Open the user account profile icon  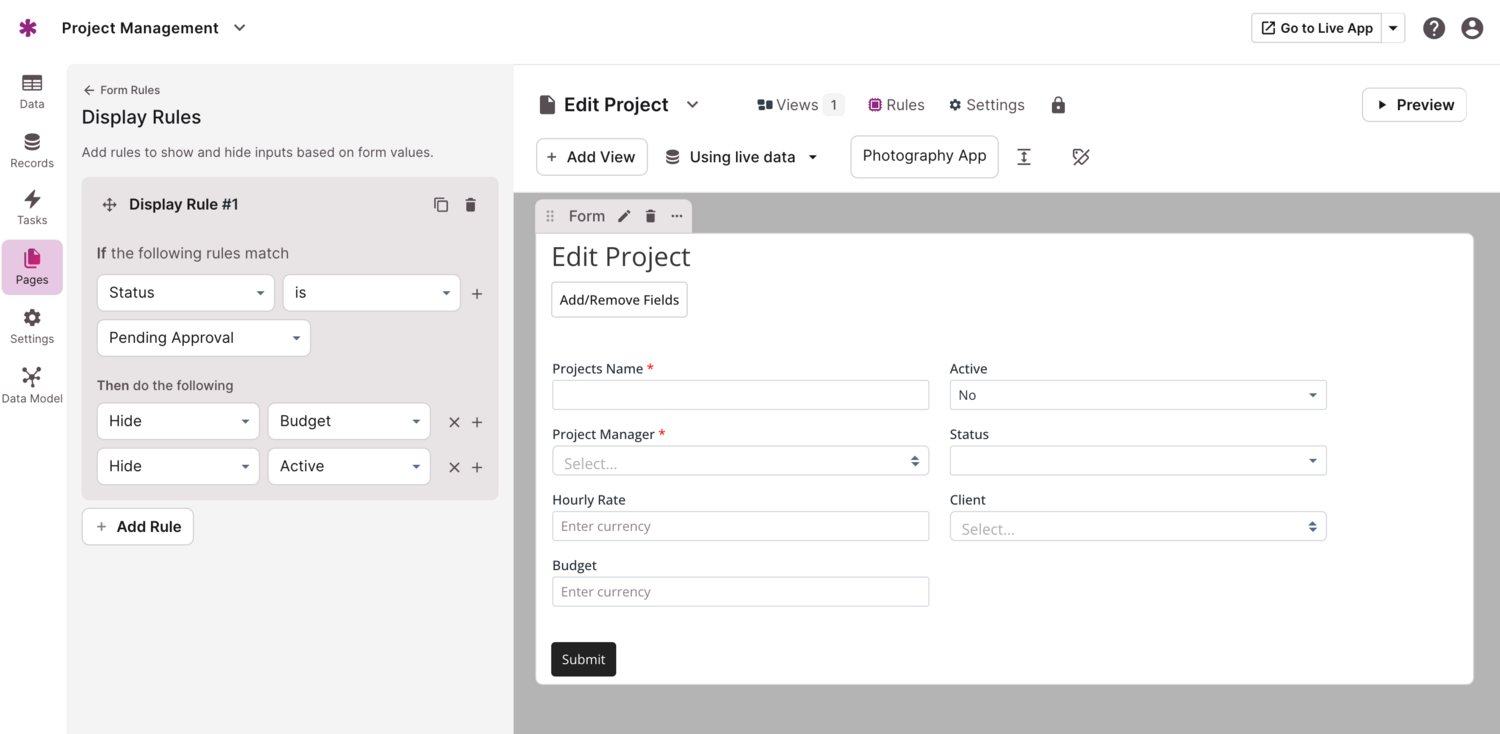click(1472, 28)
